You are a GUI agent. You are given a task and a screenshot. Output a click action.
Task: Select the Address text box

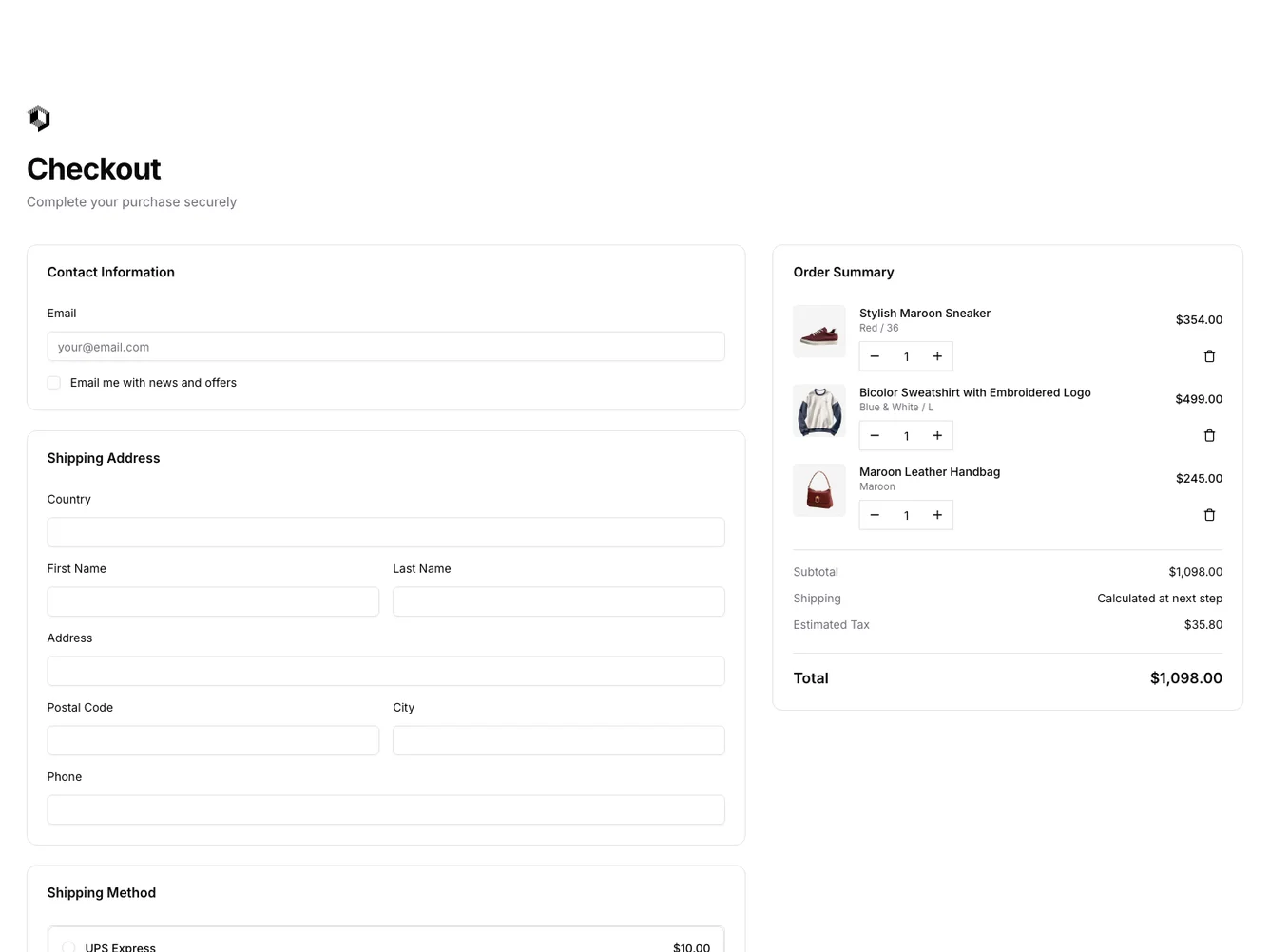(x=385, y=671)
